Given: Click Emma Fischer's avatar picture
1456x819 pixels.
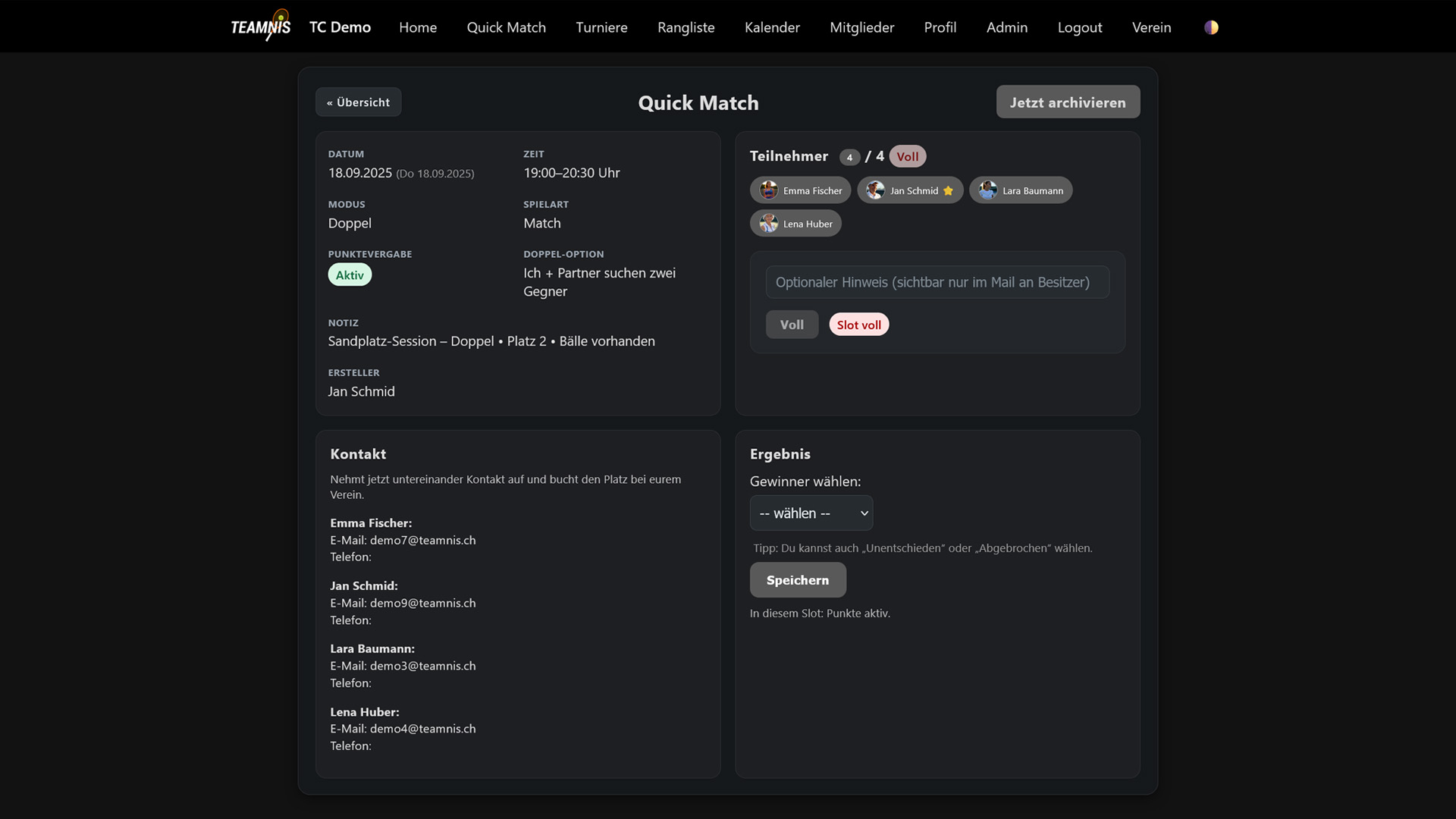Looking at the screenshot, I should (768, 190).
